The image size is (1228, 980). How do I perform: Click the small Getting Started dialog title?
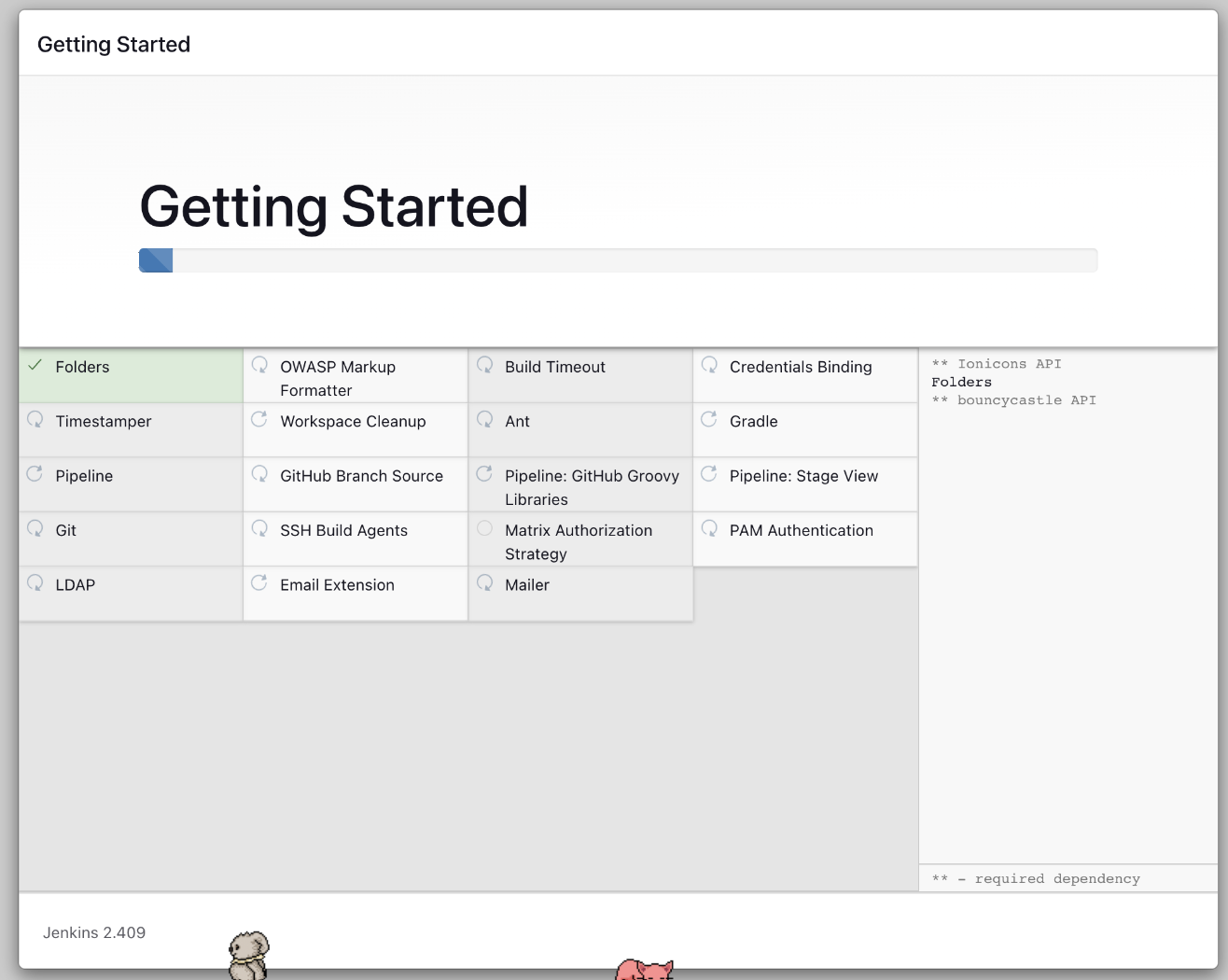(114, 44)
